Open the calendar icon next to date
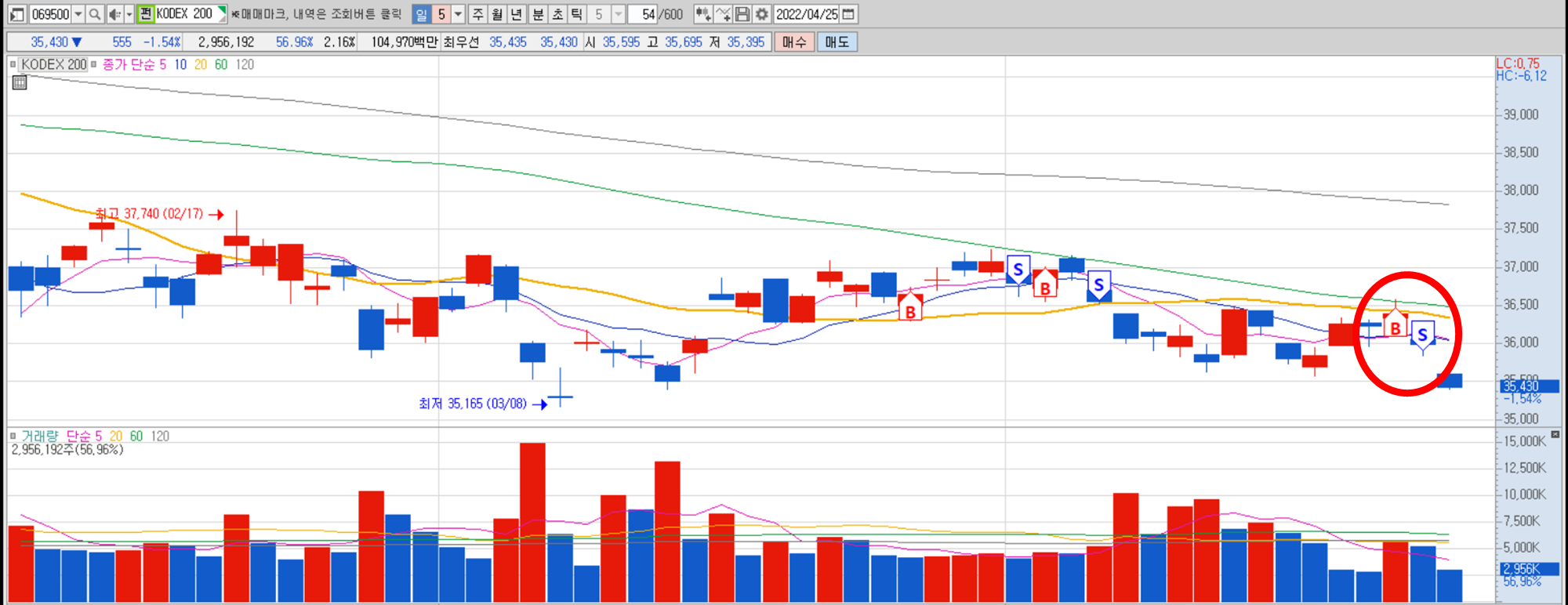 (848, 14)
